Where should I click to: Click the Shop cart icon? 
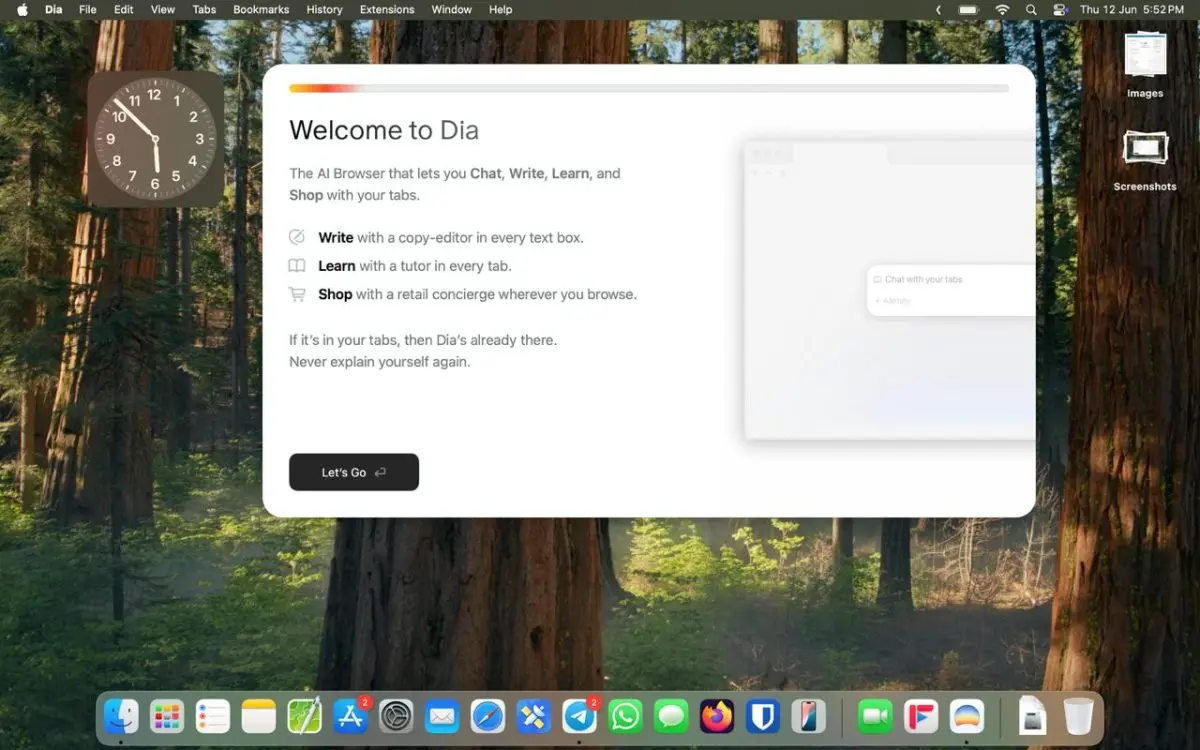click(x=297, y=294)
